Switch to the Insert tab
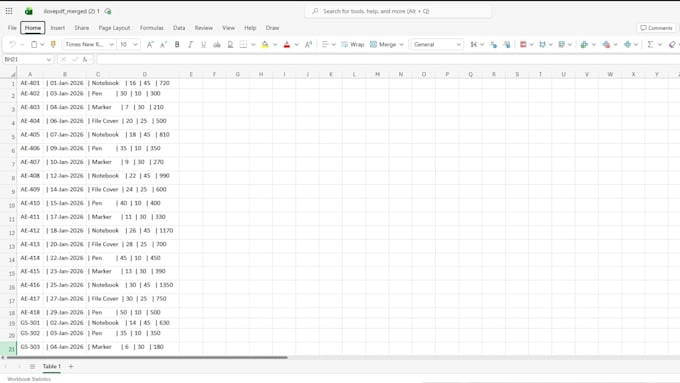Viewport: 680px width, 383px height. [x=58, y=28]
